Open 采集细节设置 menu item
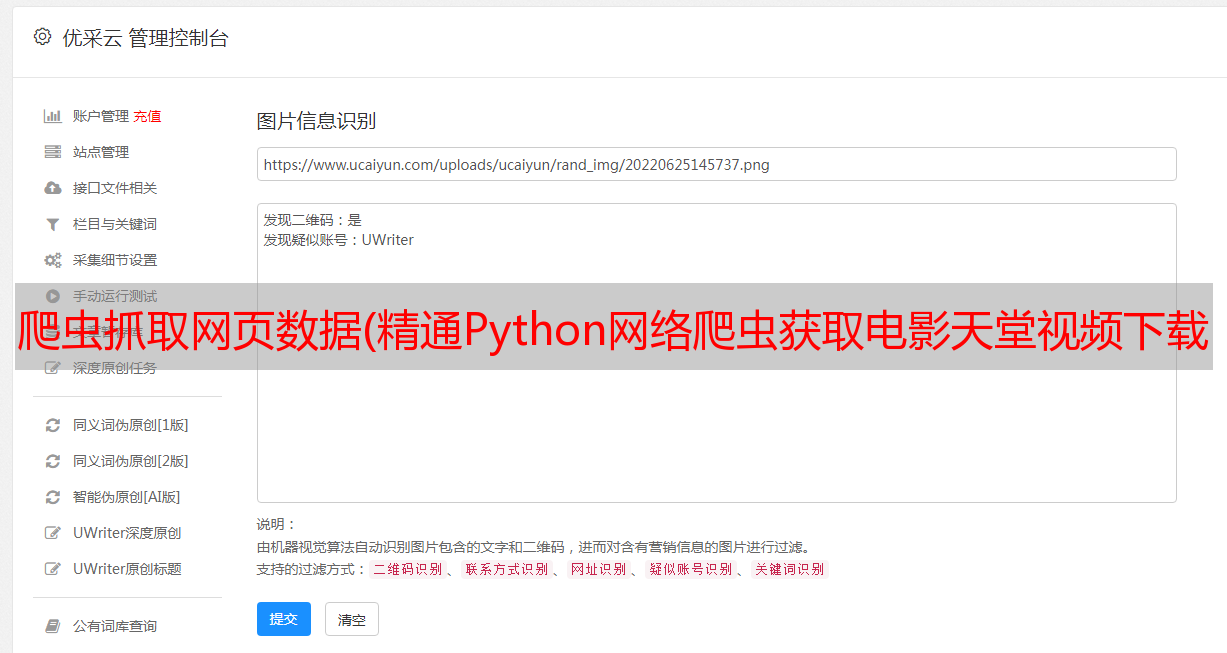This screenshot has height=653, width=1227. click(115, 260)
